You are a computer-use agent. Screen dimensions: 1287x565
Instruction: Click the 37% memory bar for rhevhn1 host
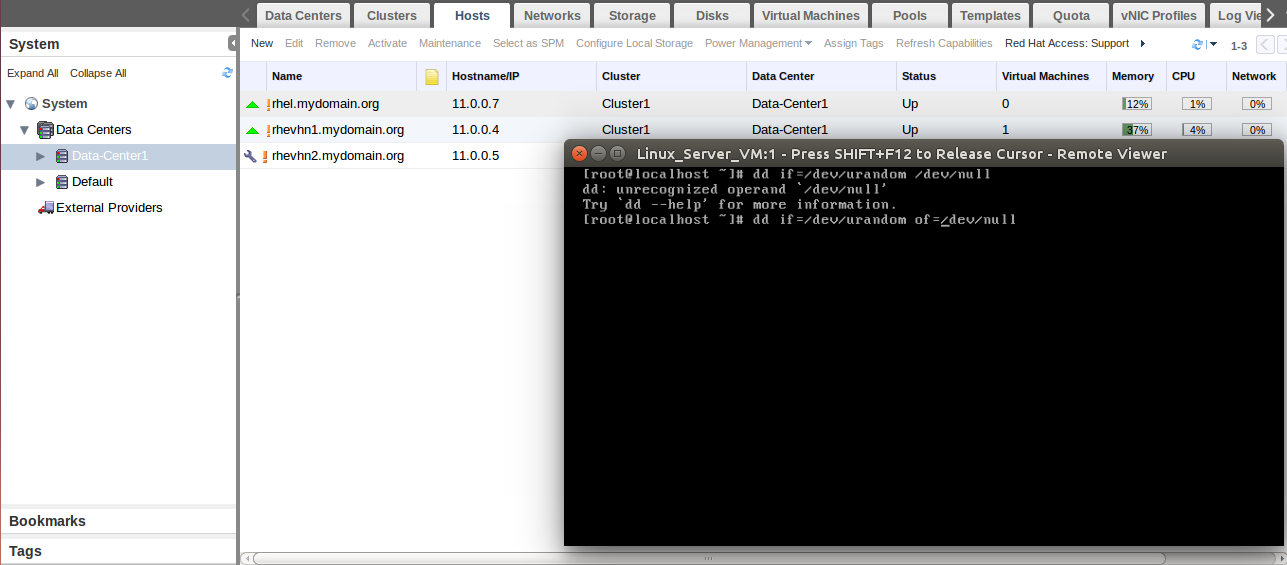point(1137,130)
